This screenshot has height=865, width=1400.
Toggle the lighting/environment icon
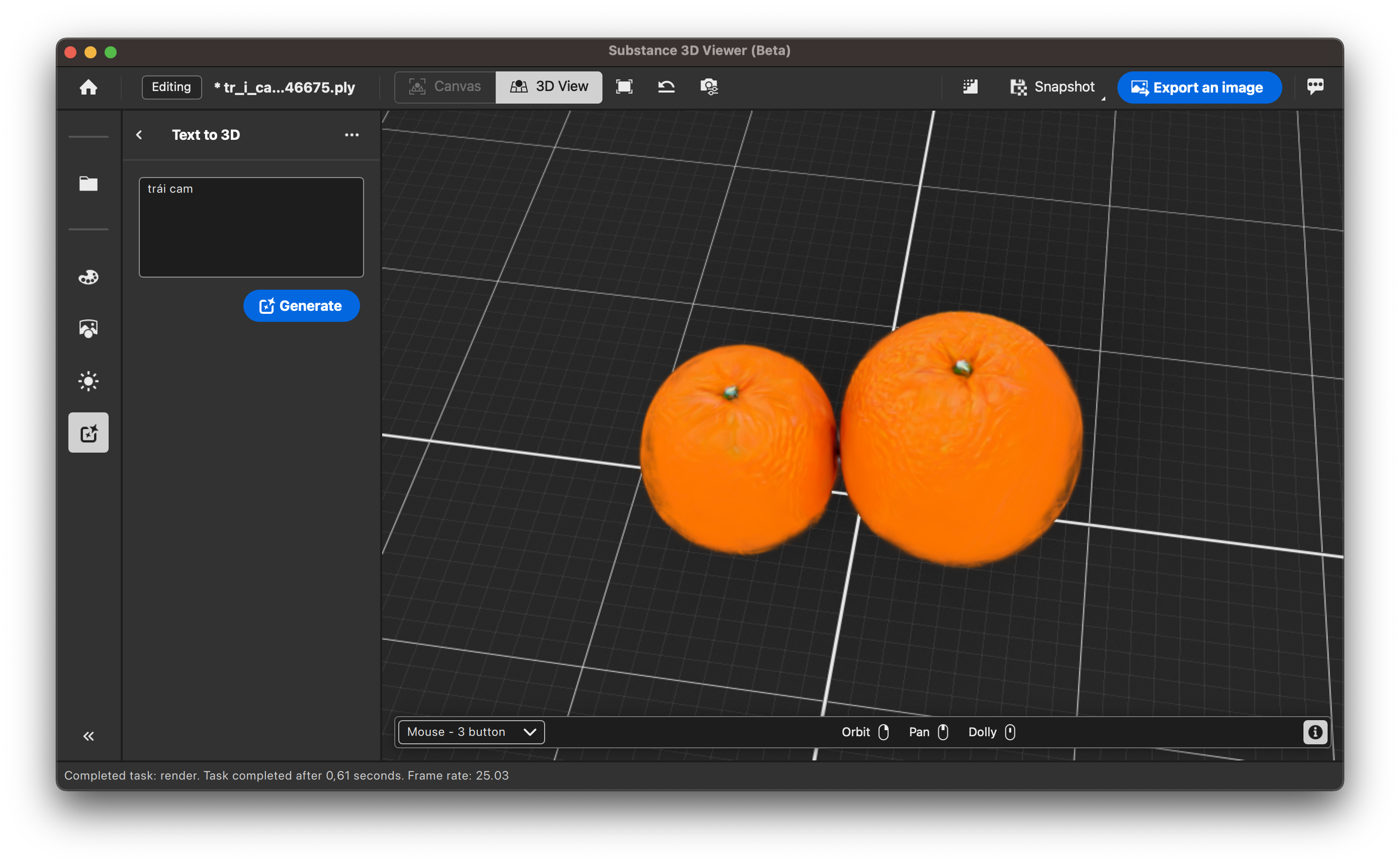coord(89,382)
